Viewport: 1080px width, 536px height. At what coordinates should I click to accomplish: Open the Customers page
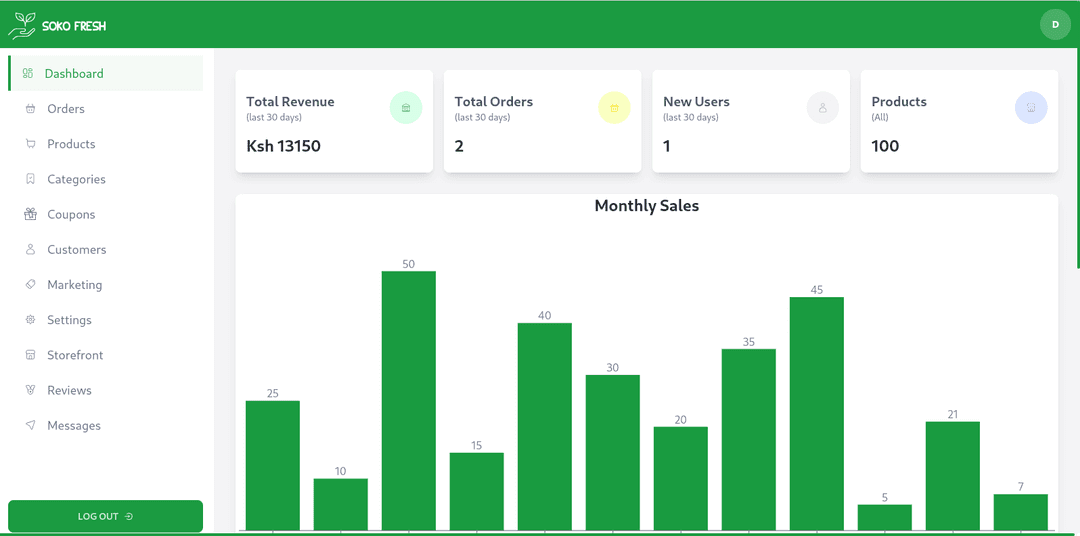76,250
